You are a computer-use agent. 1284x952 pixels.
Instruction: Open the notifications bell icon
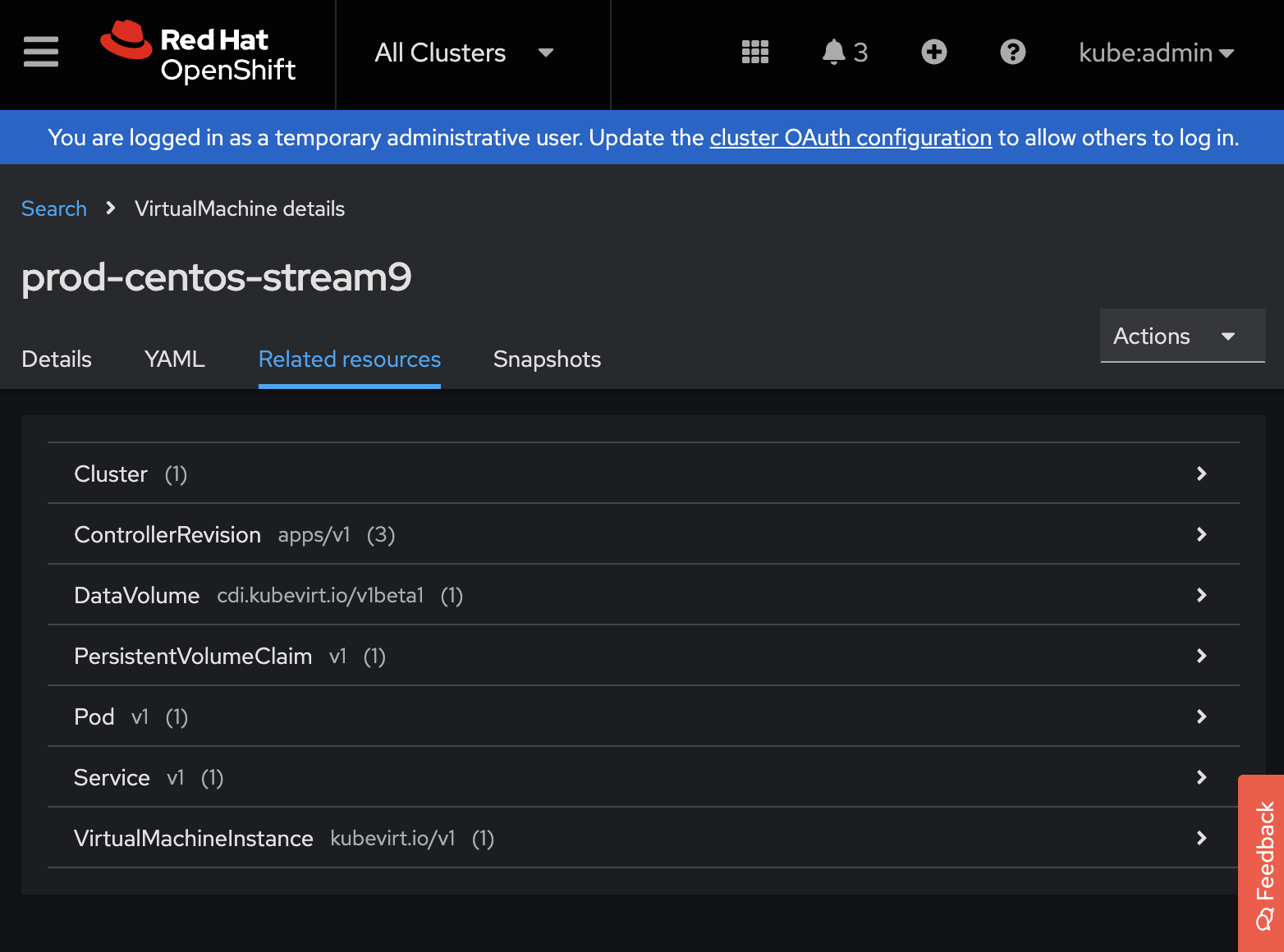pyautogui.click(x=834, y=52)
